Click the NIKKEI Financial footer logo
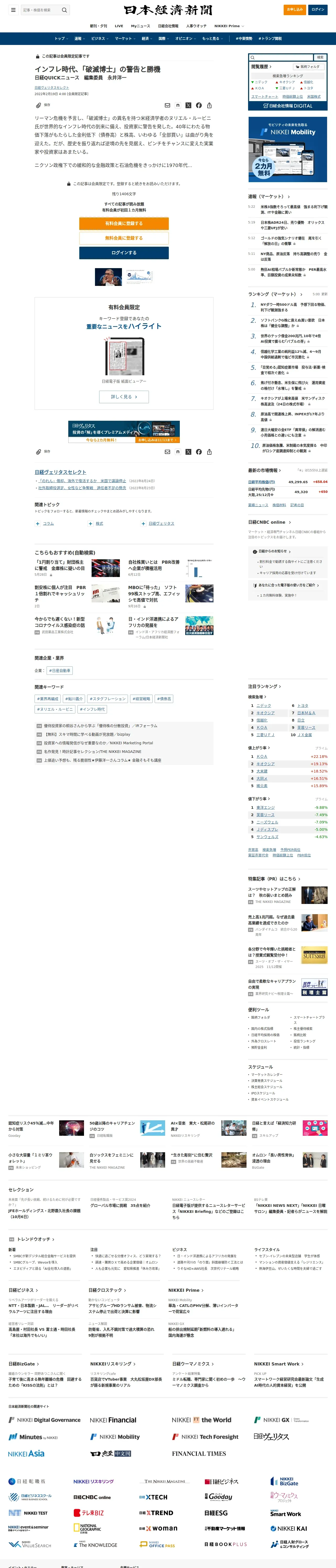Viewport: 336px width, 1568px height. tap(113, 1420)
